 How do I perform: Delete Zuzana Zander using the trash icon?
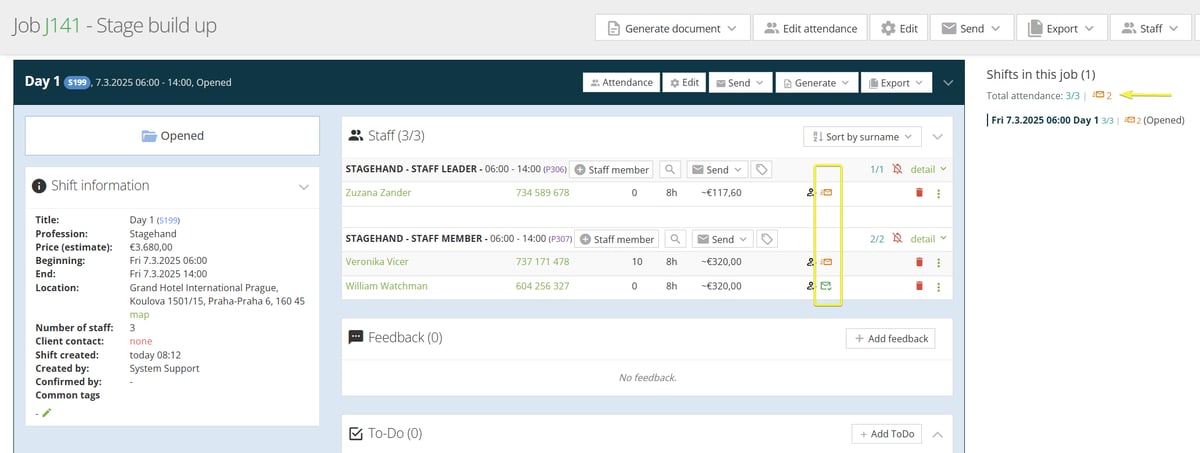click(918, 192)
